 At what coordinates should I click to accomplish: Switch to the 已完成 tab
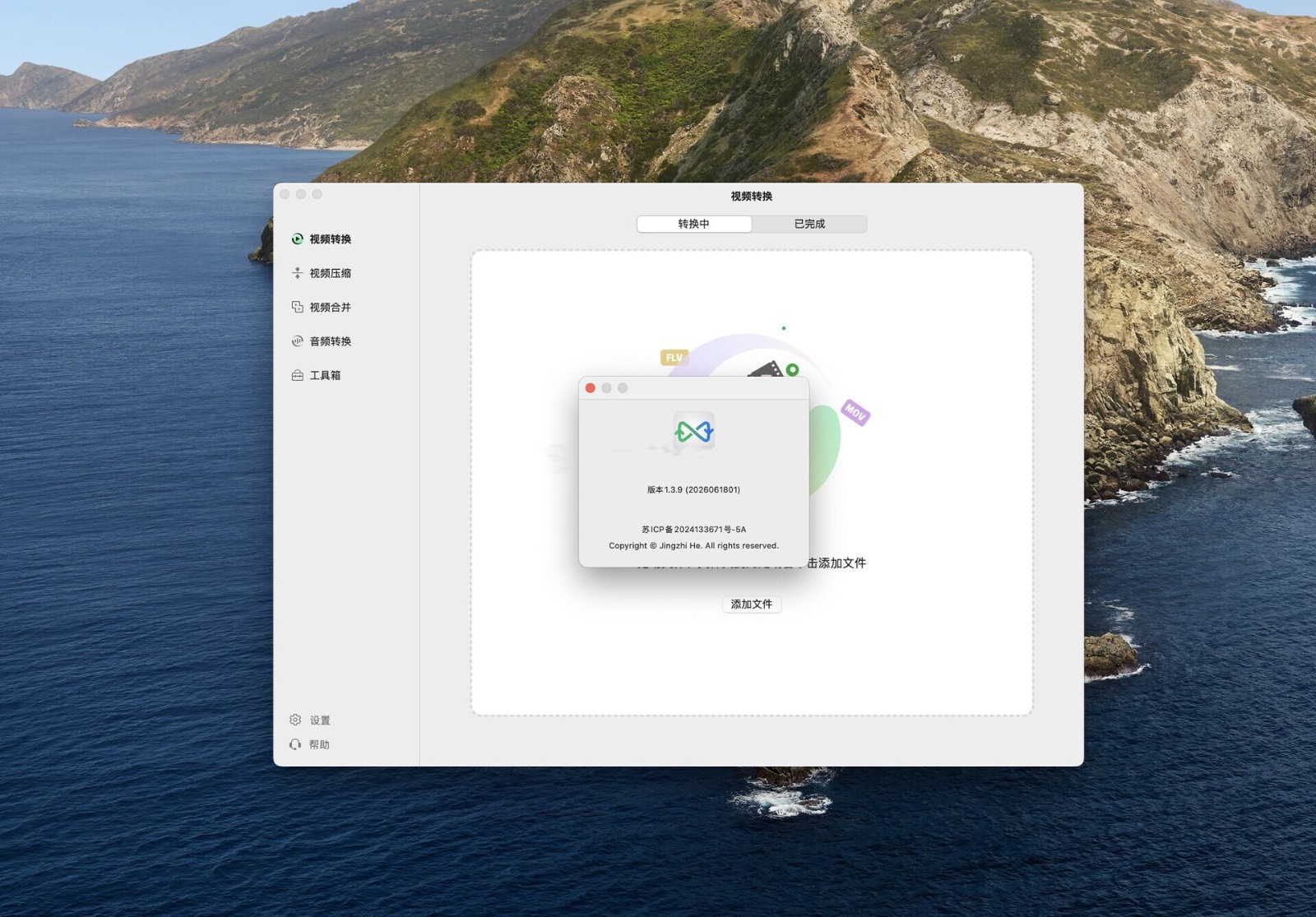(809, 224)
